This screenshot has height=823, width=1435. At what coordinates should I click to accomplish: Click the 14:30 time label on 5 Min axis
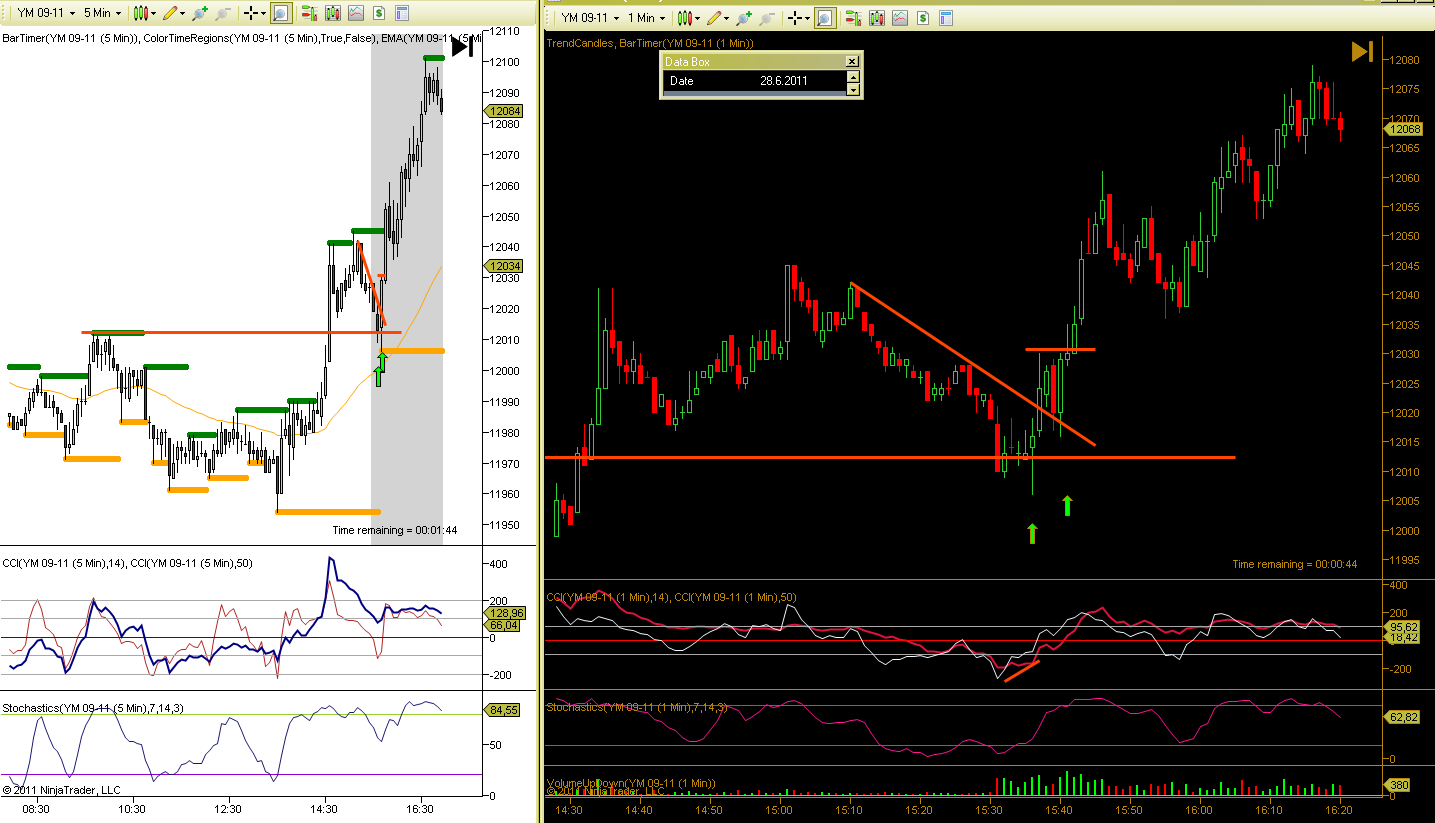pyautogui.click(x=326, y=808)
